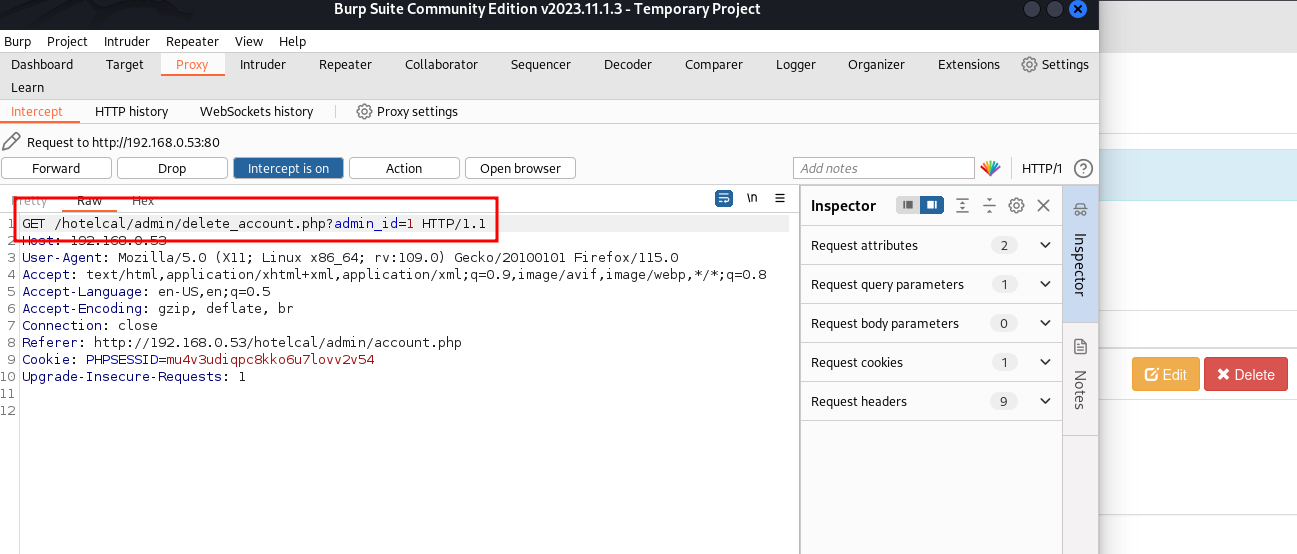Open the Repeater menu in menu bar

point(192,41)
